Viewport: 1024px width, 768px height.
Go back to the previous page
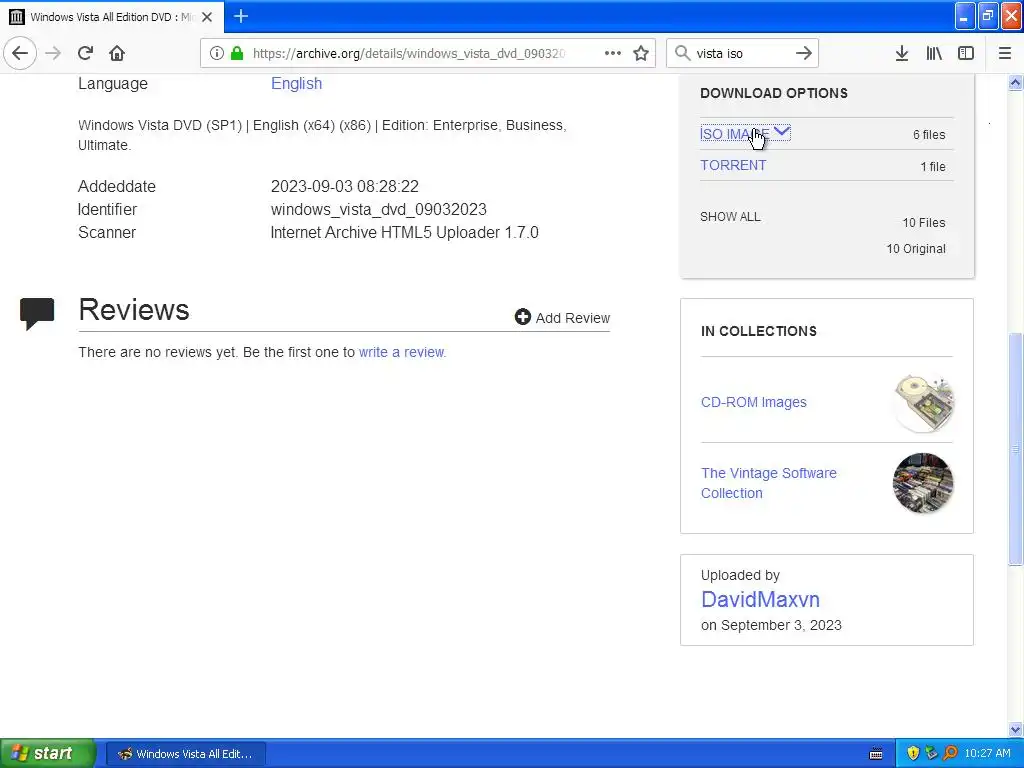[x=20, y=53]
